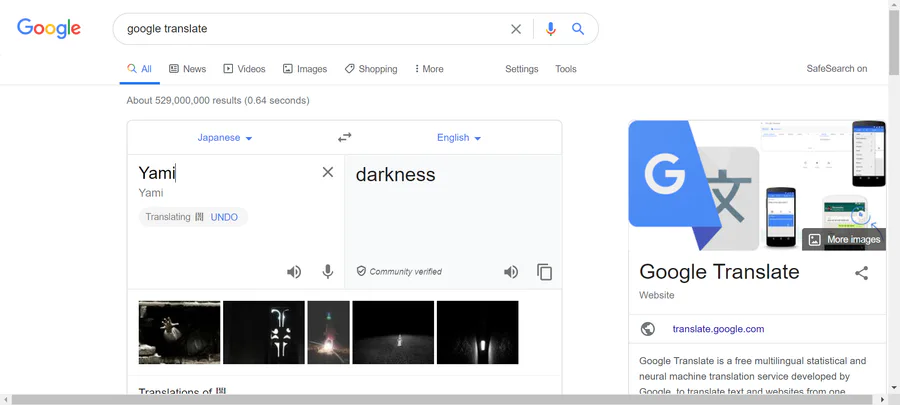Select the darkness translation text
Screen dimensions: 900x405
tap(395, 174)
